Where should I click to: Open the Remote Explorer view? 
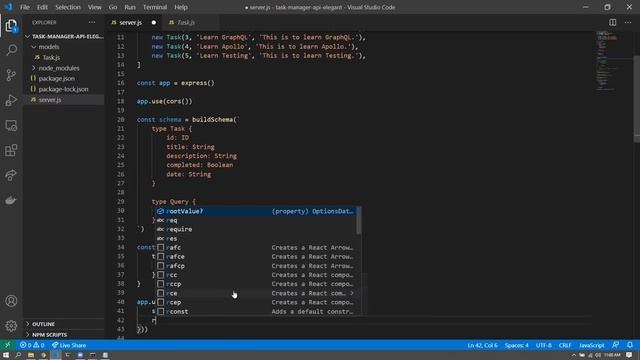11,125
